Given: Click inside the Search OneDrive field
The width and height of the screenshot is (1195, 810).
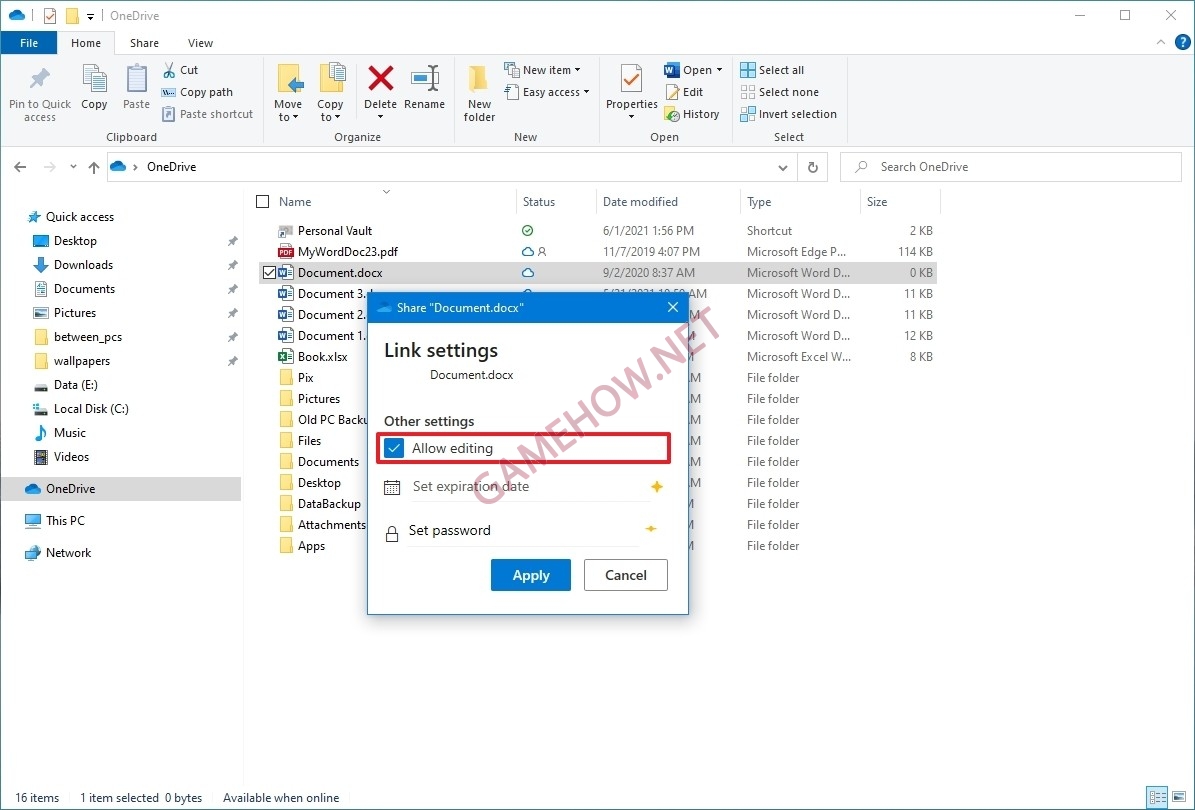Looking at the screenshot, I should (x=1010, y=167).
